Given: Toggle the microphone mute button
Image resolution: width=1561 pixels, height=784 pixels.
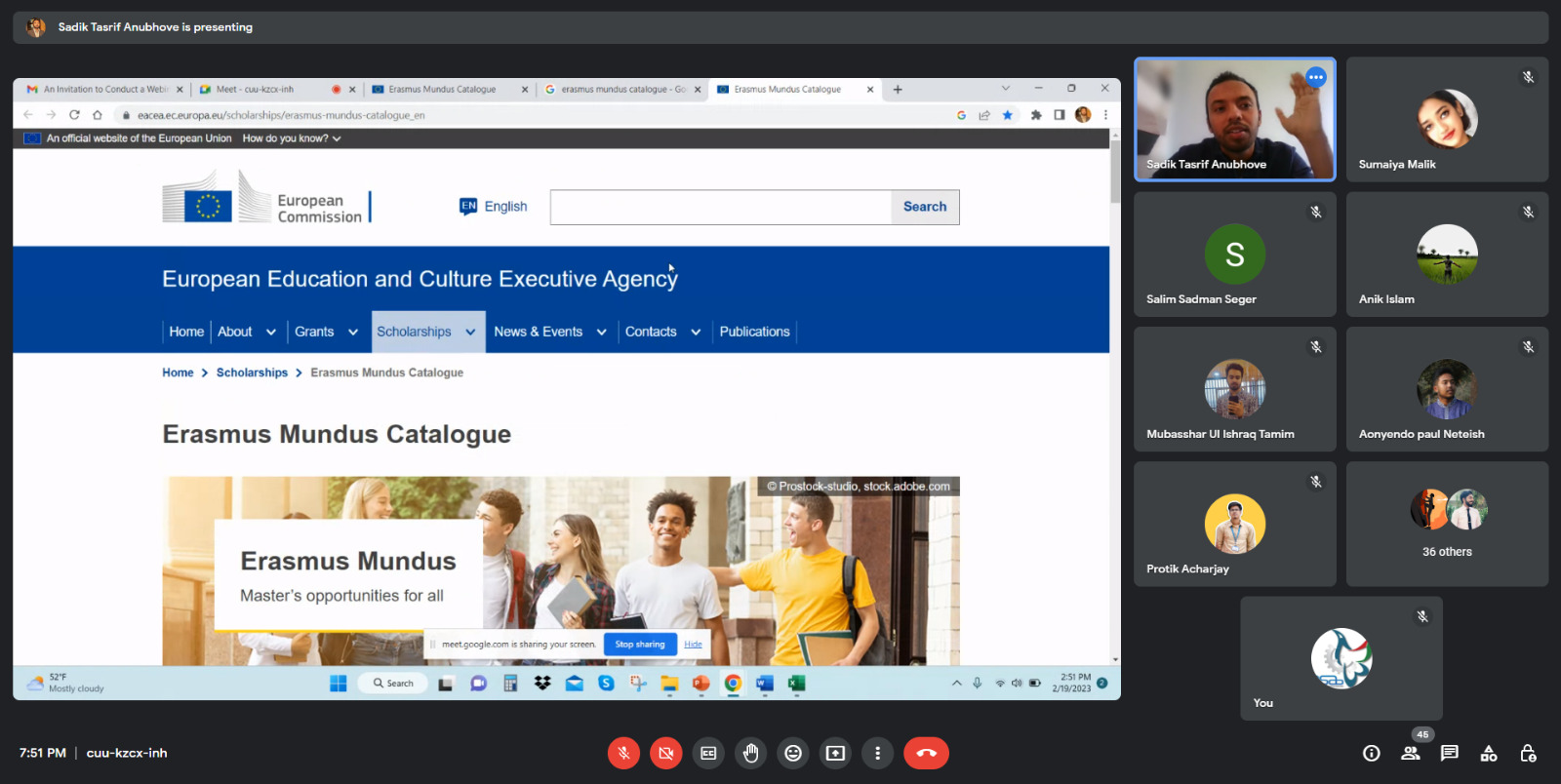Looking at the screenshot, I should tap(623, 753).
